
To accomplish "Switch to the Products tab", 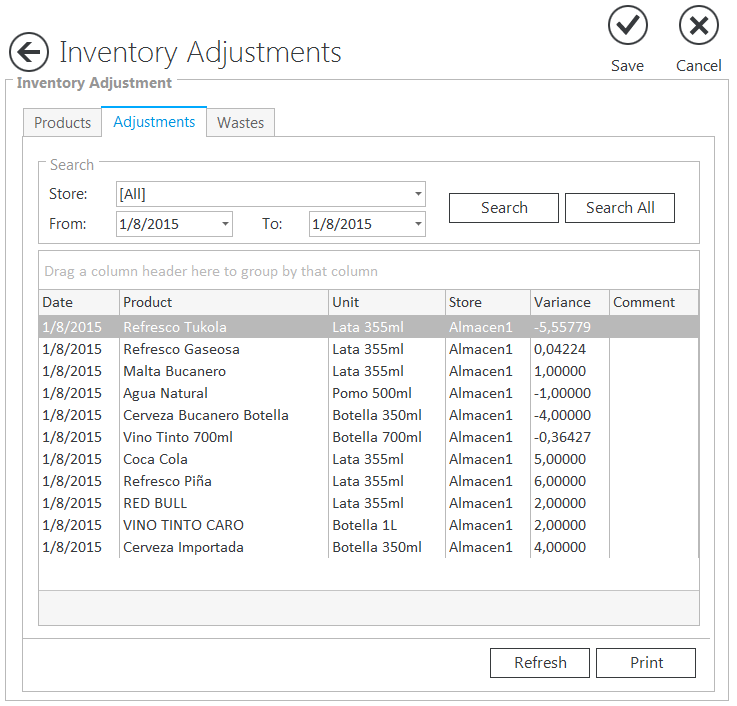I will tap(62, 123).
